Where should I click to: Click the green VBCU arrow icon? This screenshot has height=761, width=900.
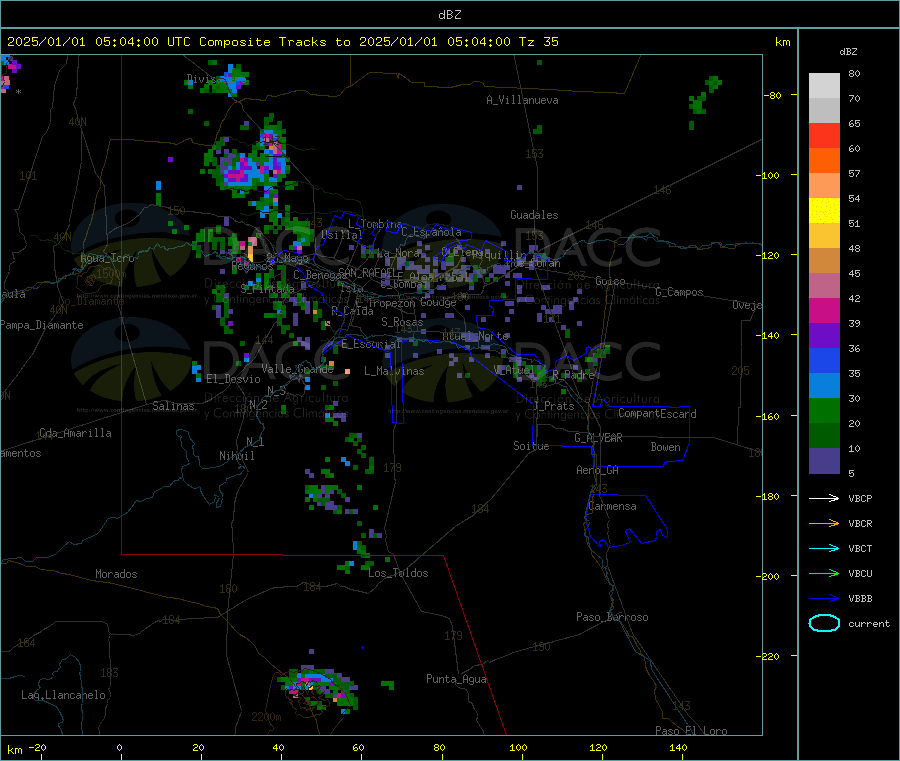pyautogui.click(x=824, y=573)
